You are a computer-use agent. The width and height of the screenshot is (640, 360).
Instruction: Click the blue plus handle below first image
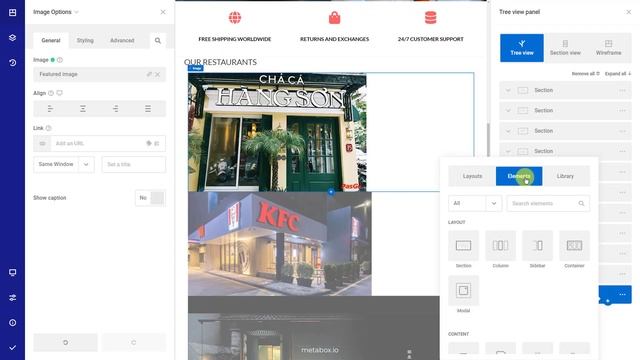tap(331, 191)
